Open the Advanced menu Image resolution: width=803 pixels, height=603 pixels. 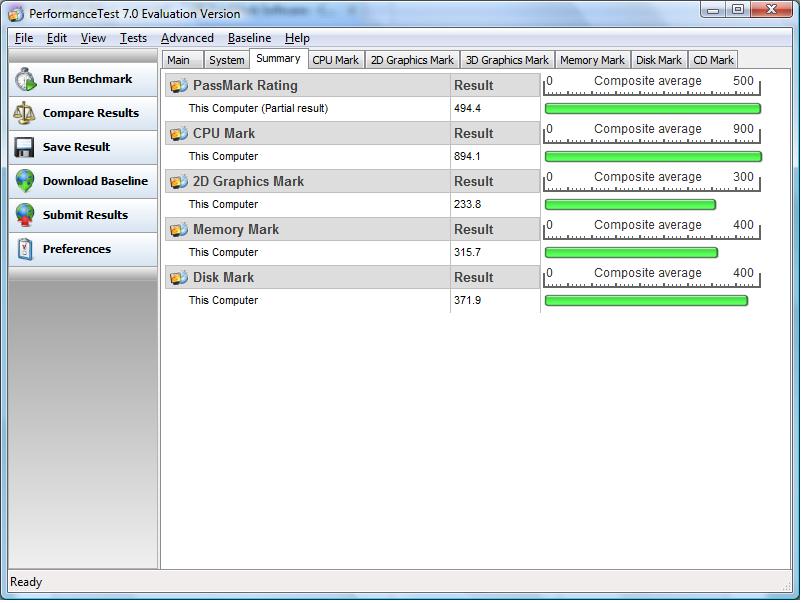click(x=187, y=38)
